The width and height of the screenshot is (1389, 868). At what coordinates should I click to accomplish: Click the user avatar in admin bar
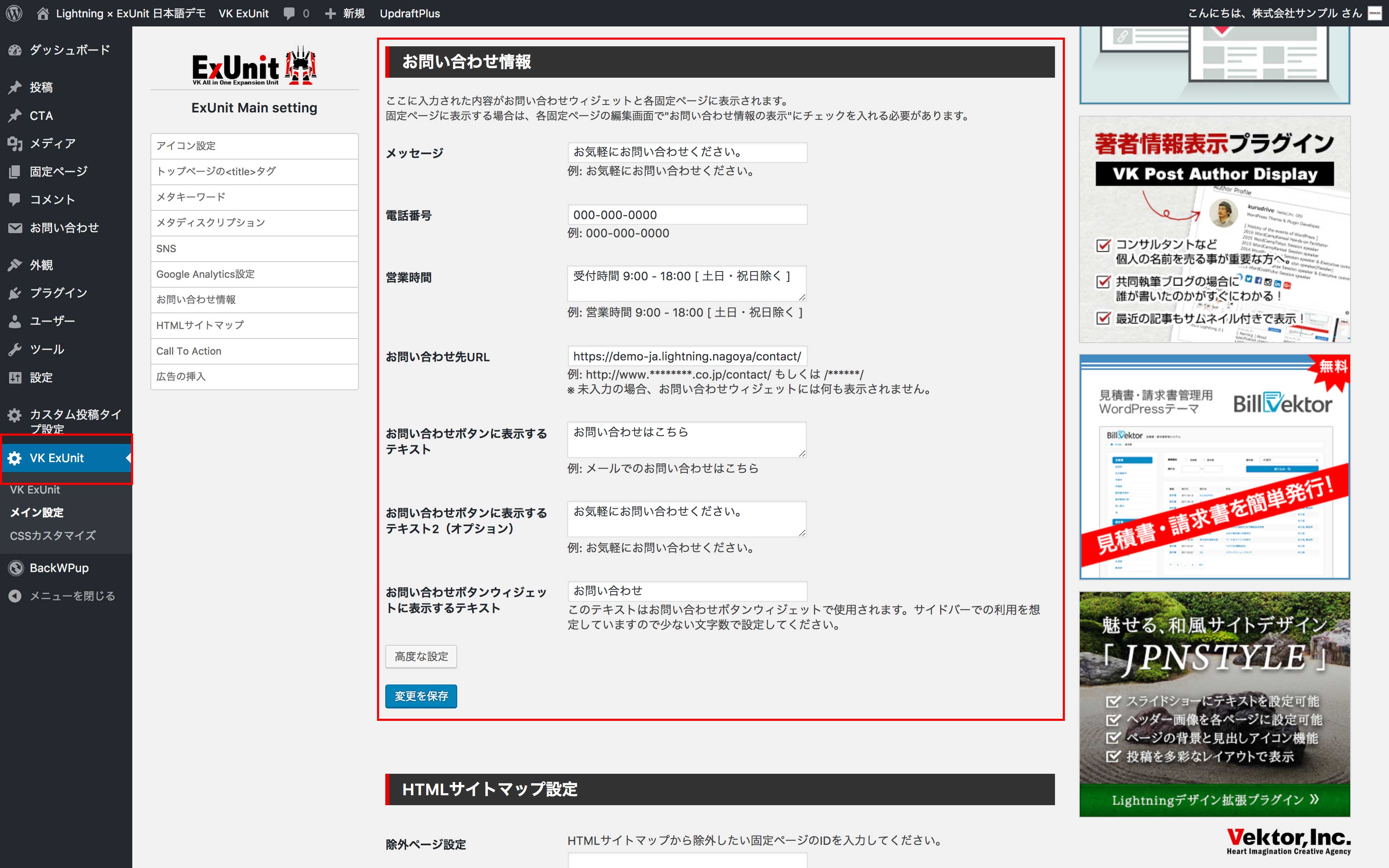[1375, 13]
